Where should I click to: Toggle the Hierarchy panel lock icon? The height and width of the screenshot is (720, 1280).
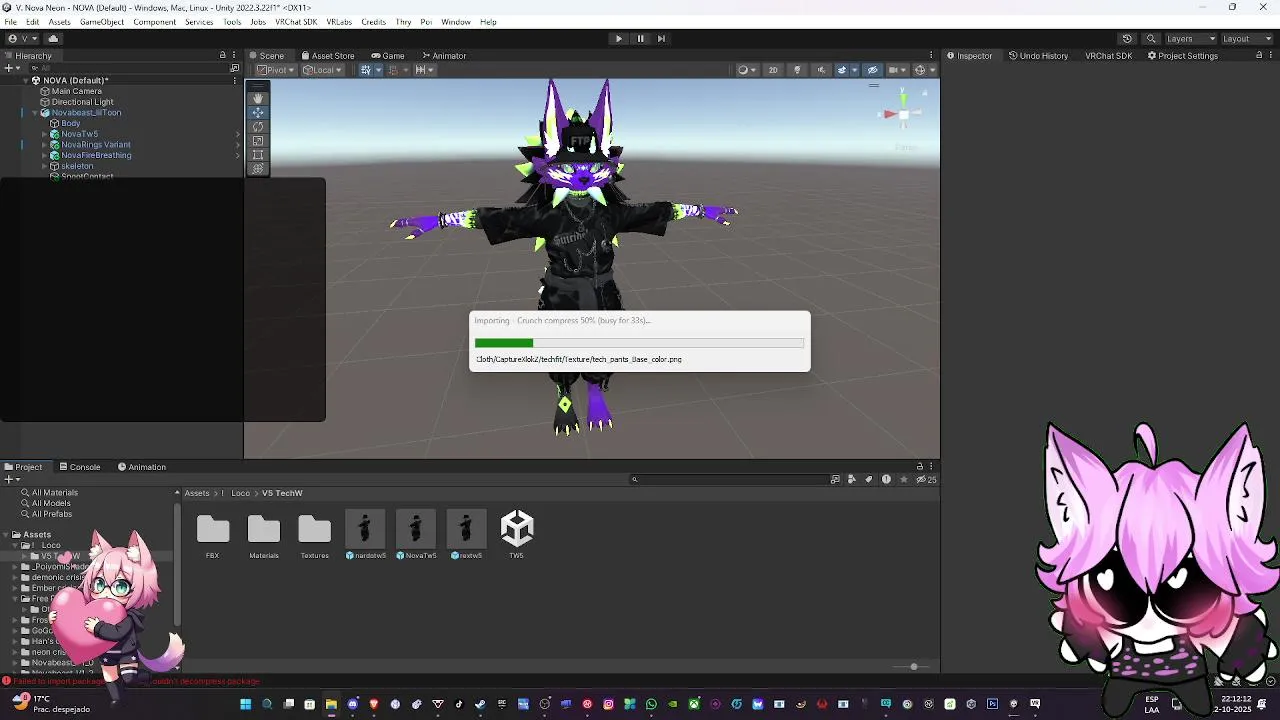click(x=222, y=55)
